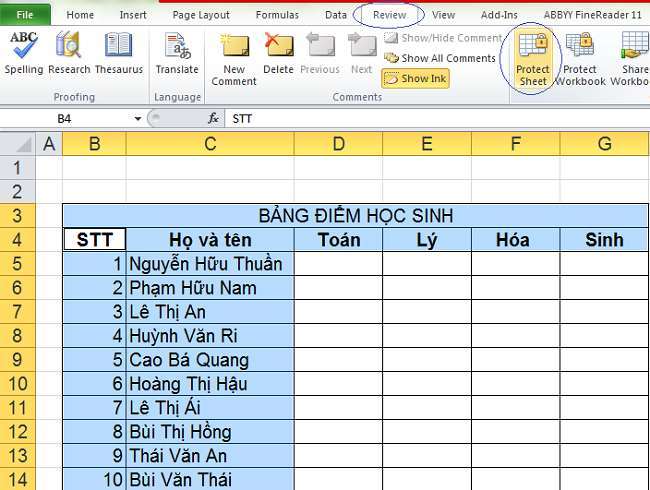The height and width of the screenshot is (490, 650).
Task: Click the formula bar containing STT
Action: 437,119
